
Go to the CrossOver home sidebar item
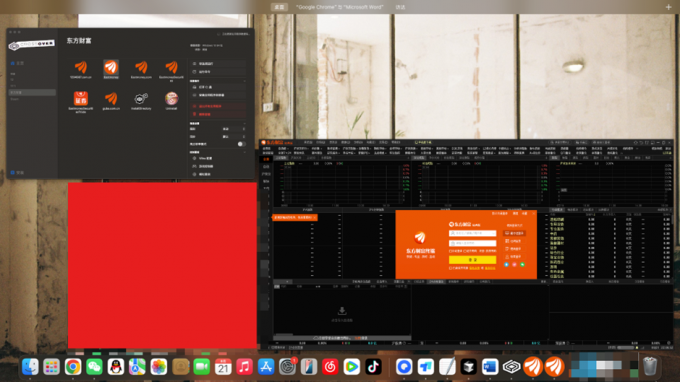pos(17,63)
